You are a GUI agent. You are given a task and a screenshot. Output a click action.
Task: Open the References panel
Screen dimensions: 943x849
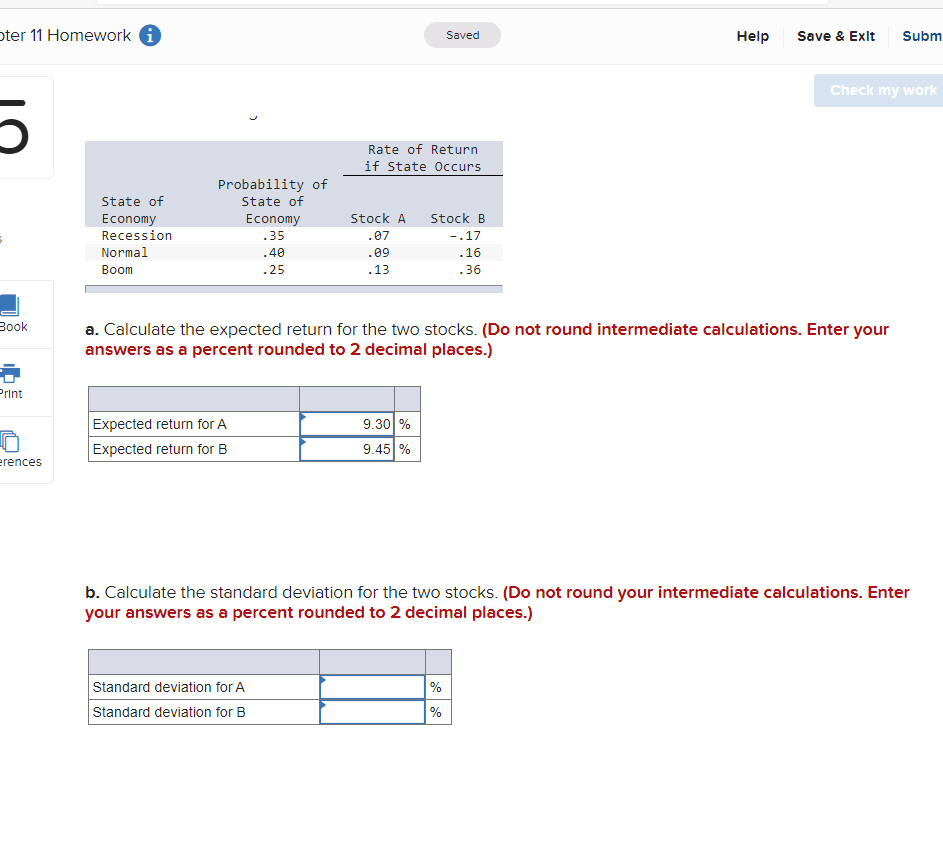(13, 449)
